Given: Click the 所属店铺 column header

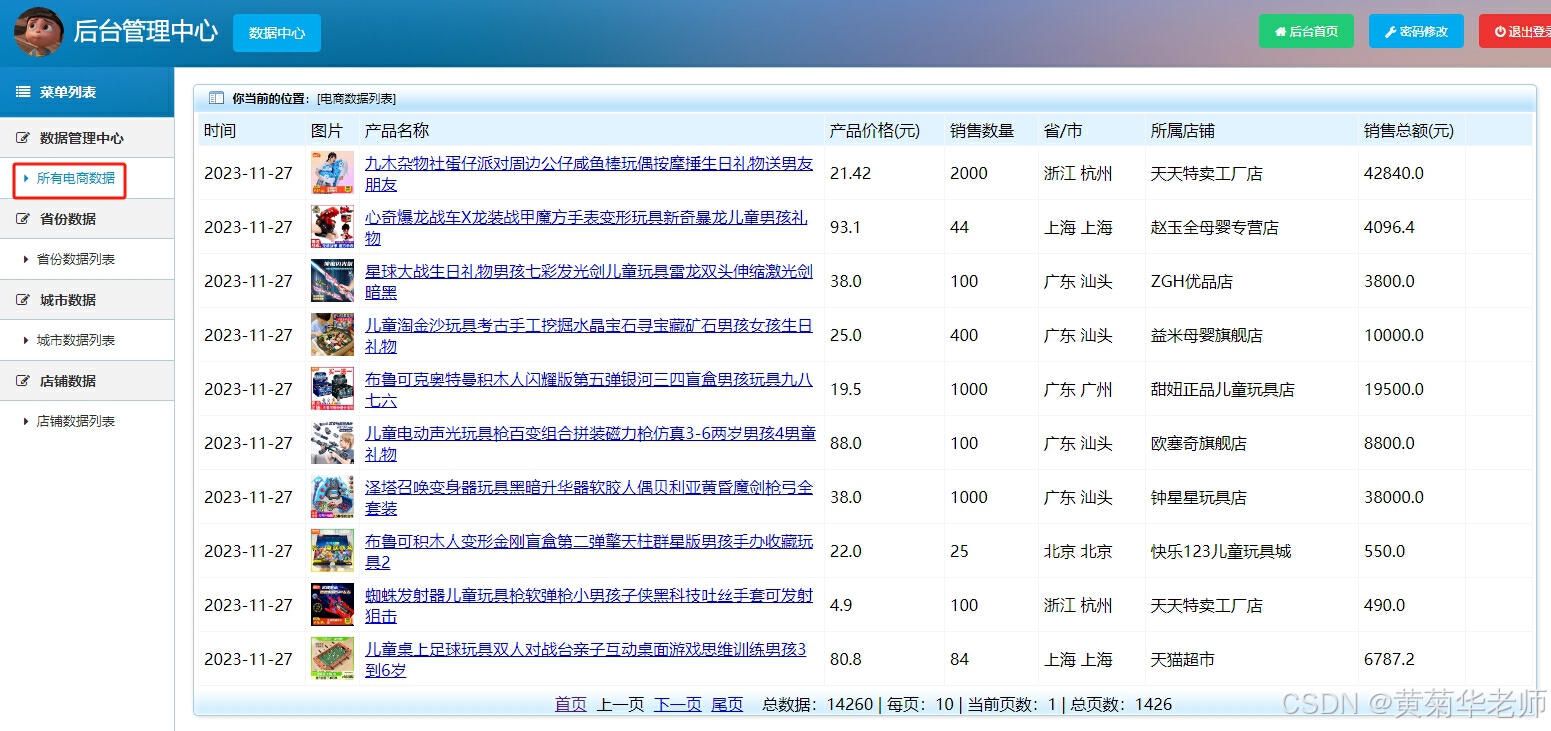Looking at the screenshot, I should click(1183, 131).
